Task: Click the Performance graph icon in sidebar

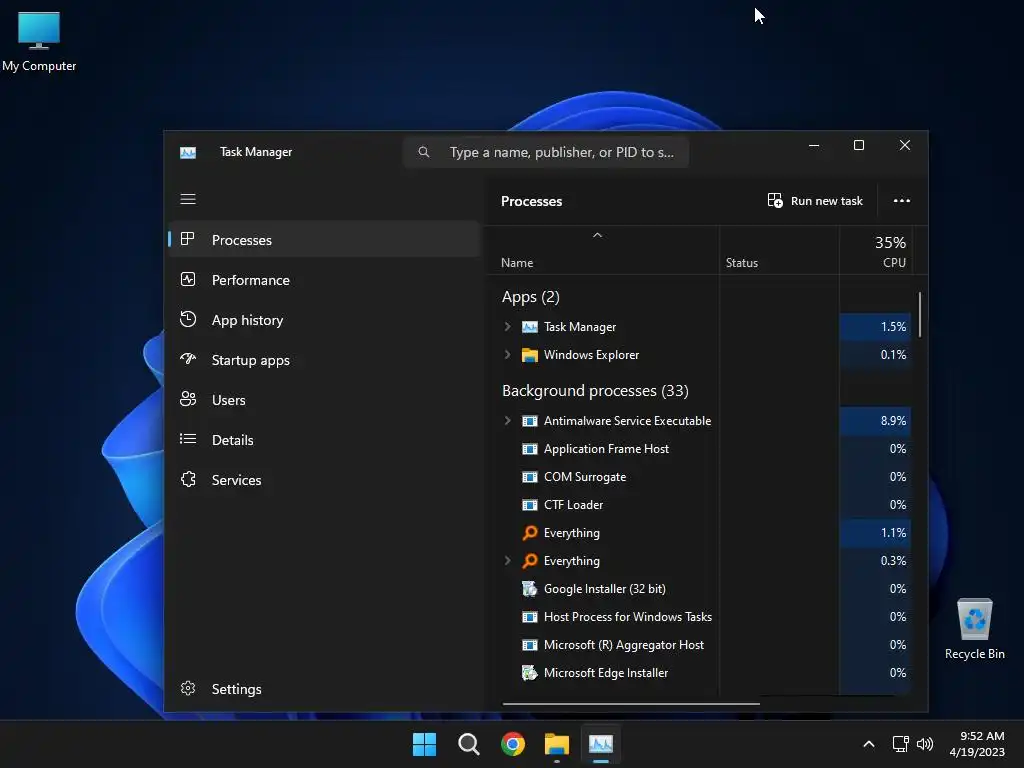Action: [x=187, y=280]
